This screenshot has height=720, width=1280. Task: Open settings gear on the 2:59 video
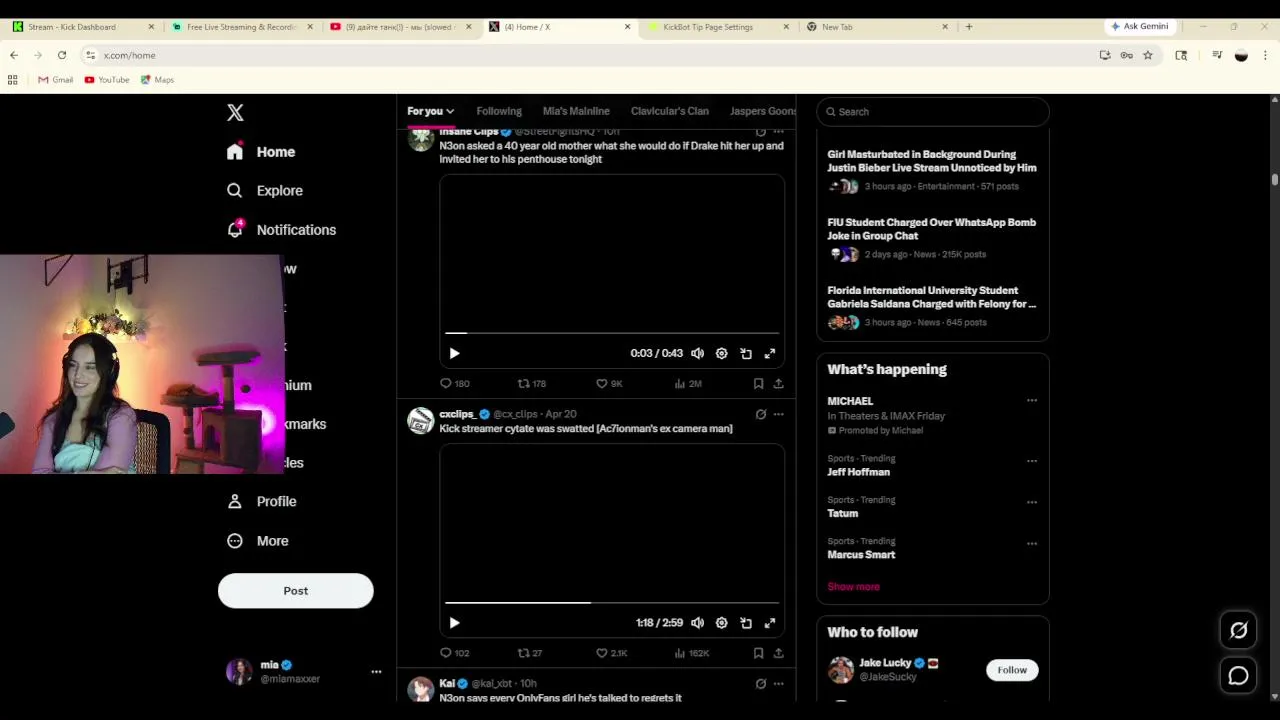pyautogui.click(x=721, y=623)
